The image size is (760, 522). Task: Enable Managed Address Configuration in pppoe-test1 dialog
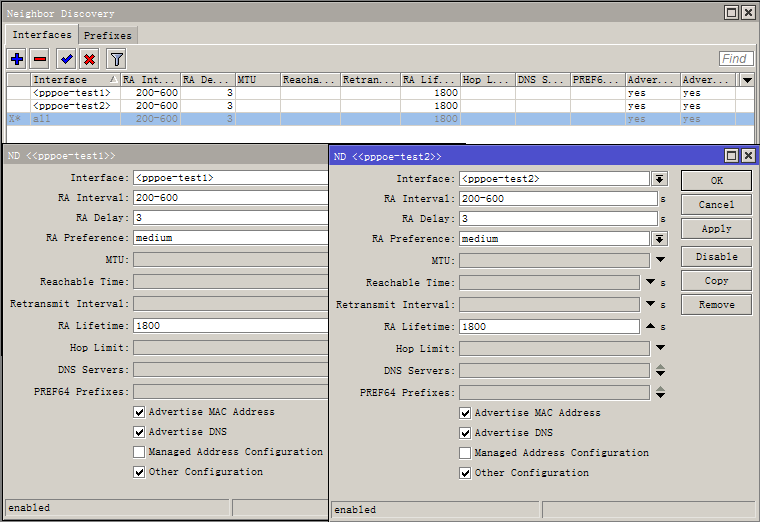click(x=139, y=452)
